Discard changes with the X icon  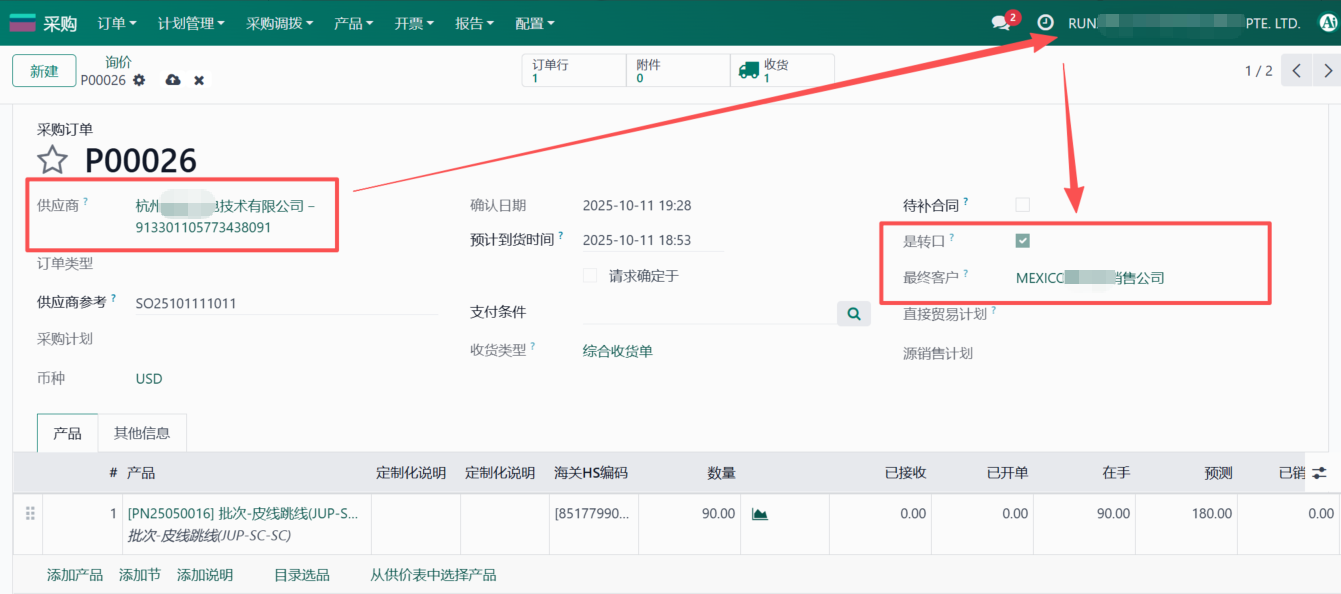coord(199,78)
